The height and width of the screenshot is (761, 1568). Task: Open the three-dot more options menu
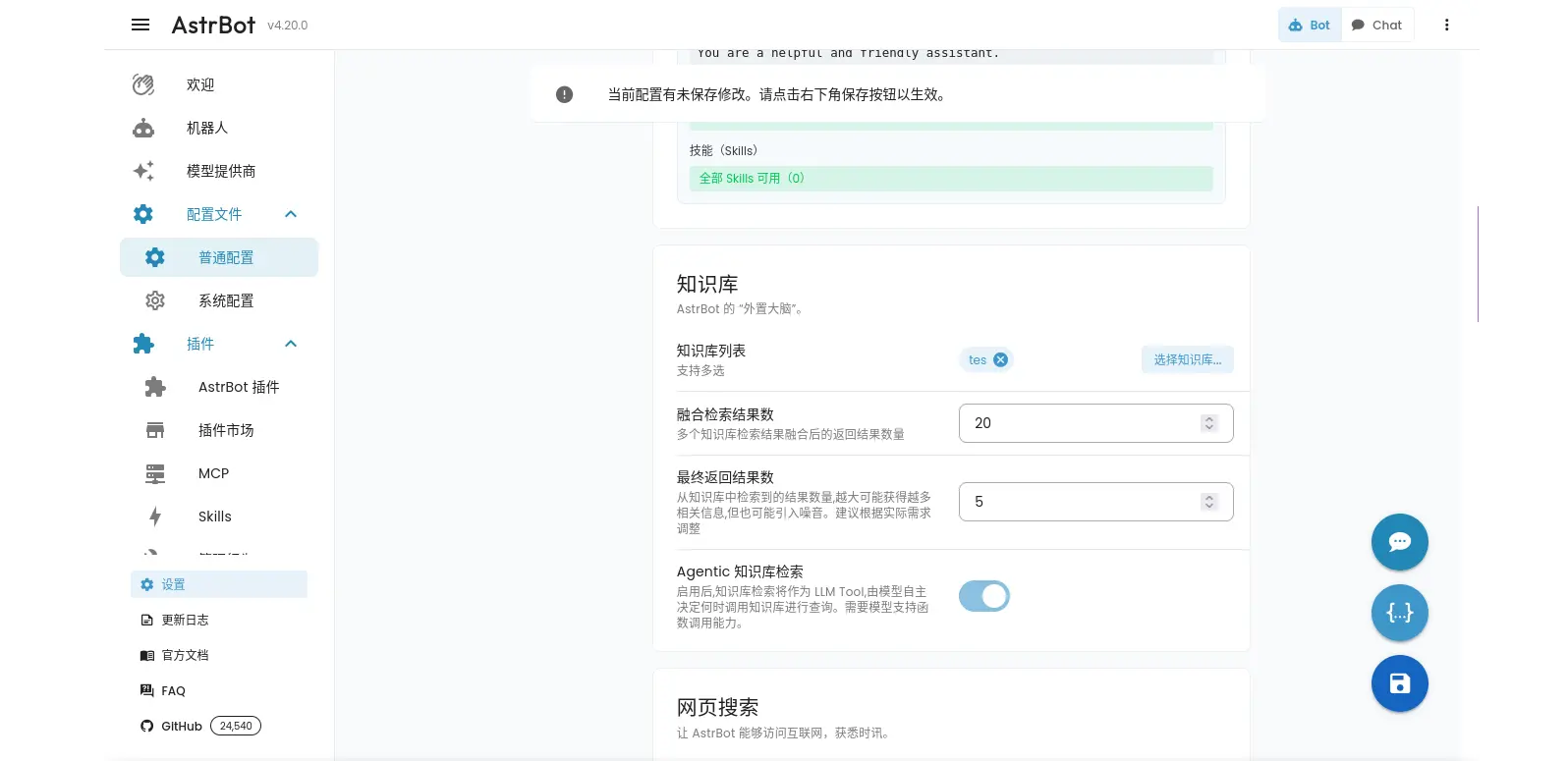(1446, 25)
